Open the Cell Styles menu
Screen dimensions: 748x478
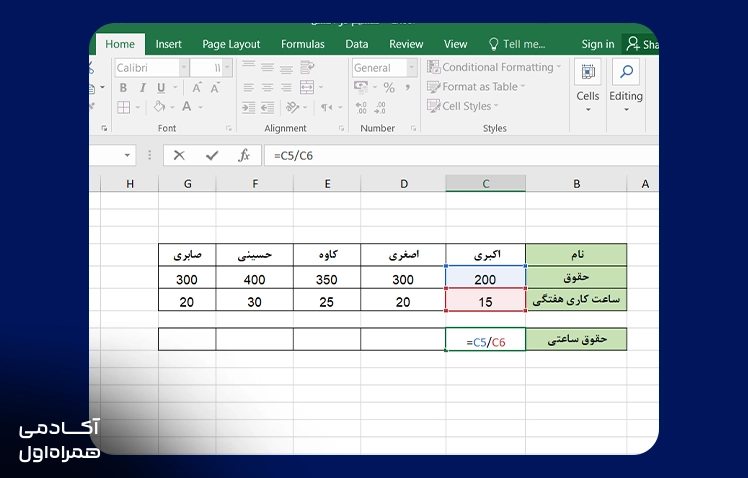click(x=462, y=106)
